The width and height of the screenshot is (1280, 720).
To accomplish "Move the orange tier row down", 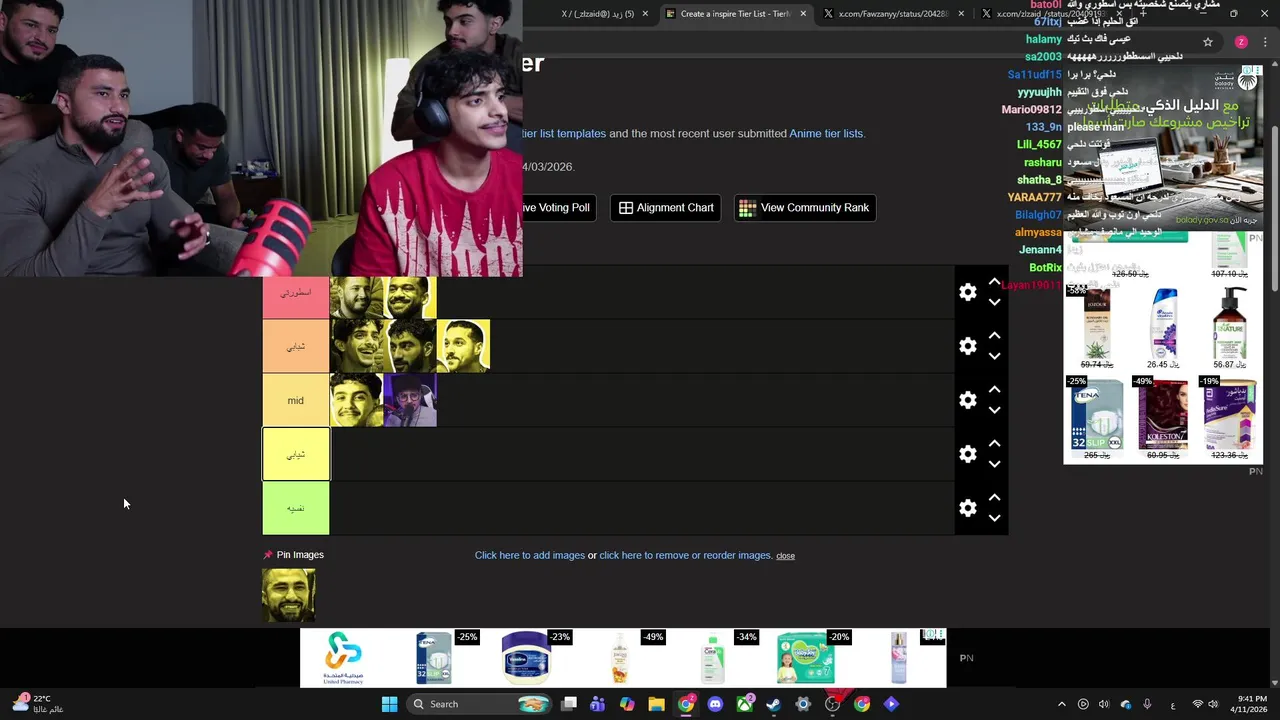I will click(x=994, y=356).
